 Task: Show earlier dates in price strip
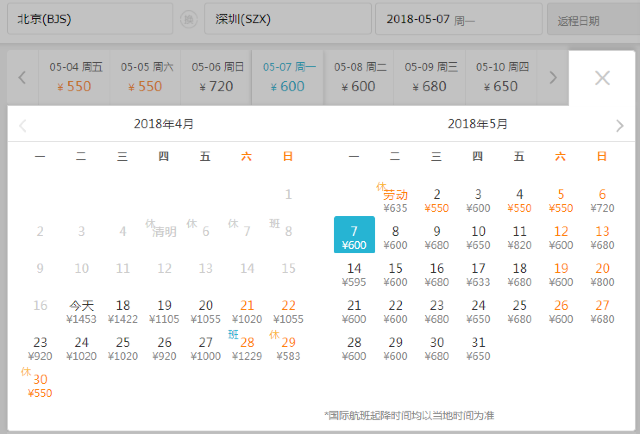click(22, 78)
